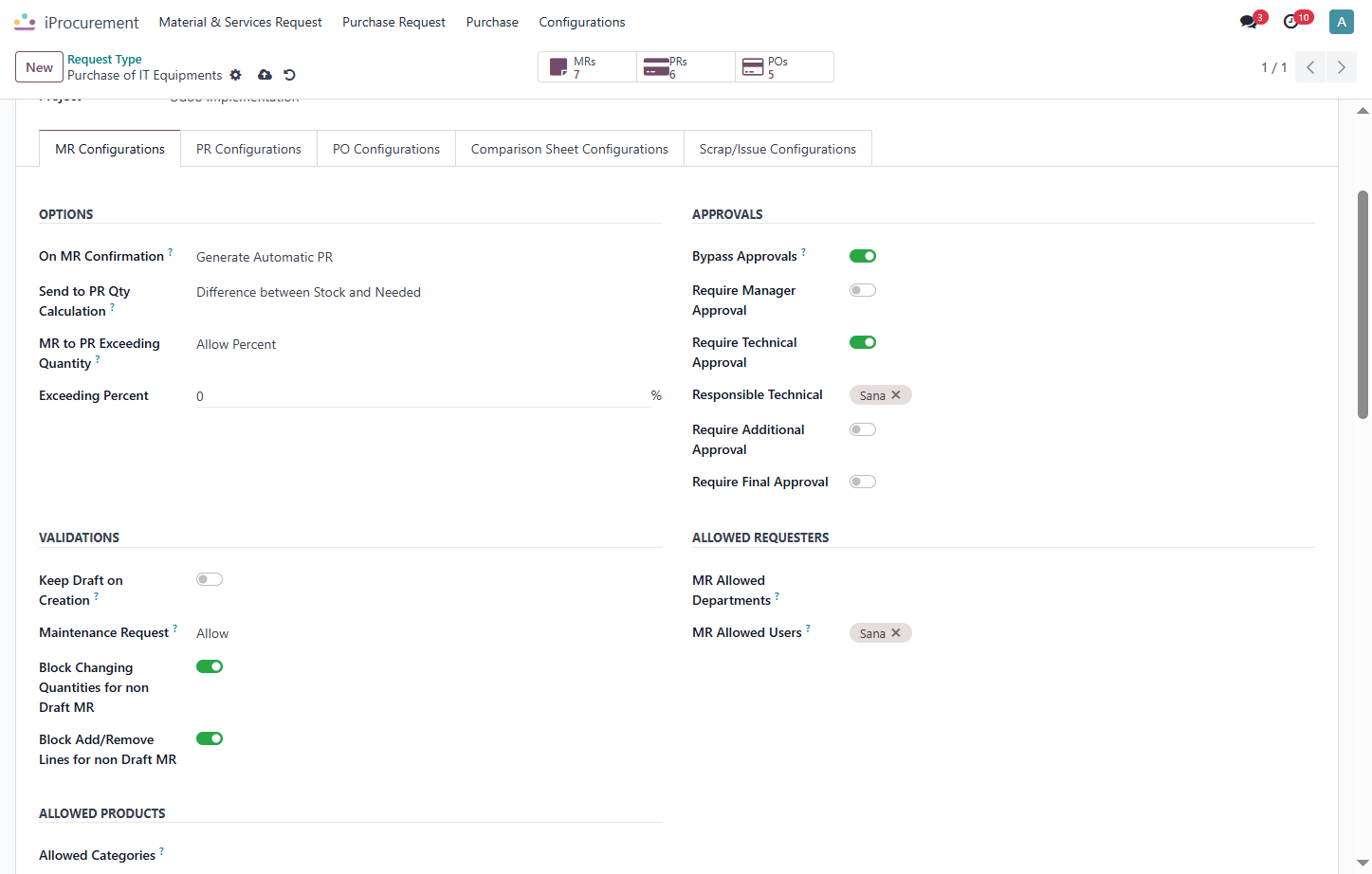Viewport: 1372px width, 874px height.
Task: Click the New button
Action: point(40,67)
